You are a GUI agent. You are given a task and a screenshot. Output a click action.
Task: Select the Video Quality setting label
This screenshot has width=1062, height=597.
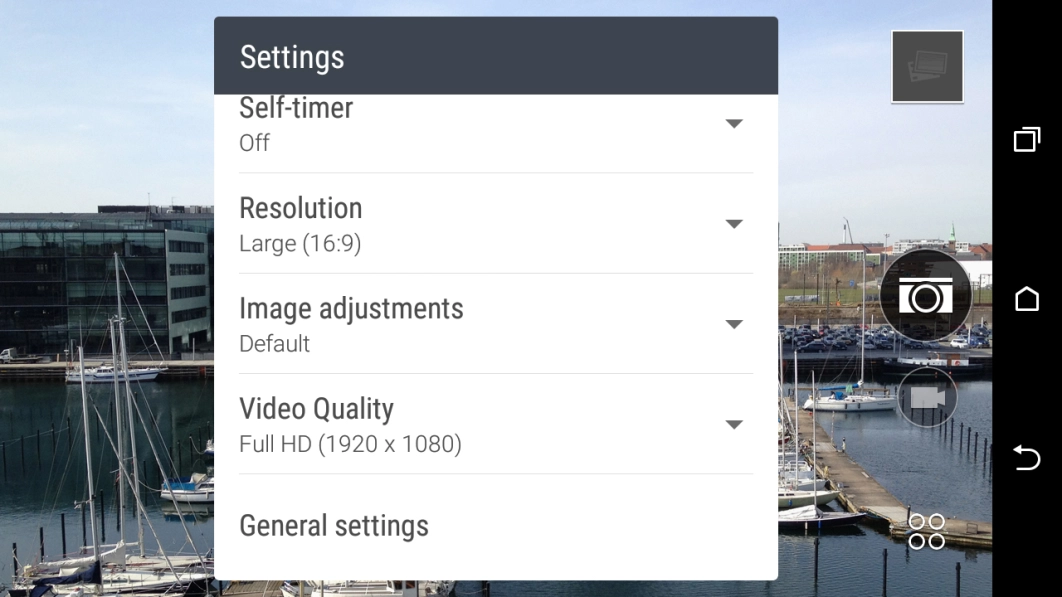(x=316, y=408)
